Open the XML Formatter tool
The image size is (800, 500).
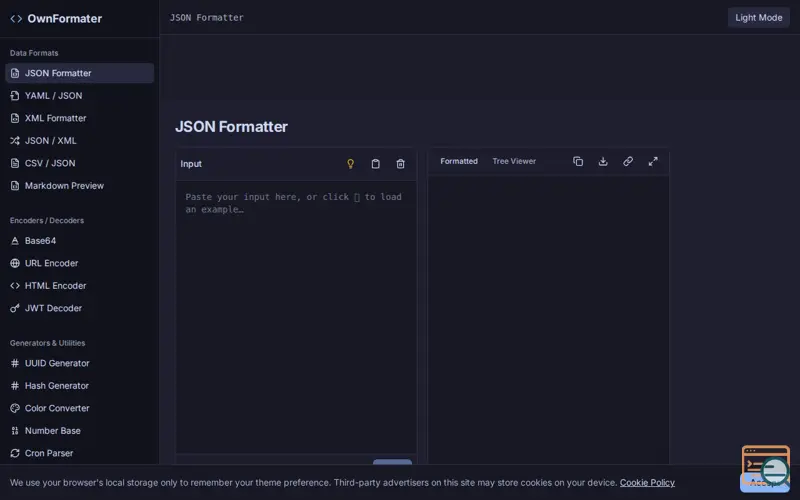coord(80,118)
